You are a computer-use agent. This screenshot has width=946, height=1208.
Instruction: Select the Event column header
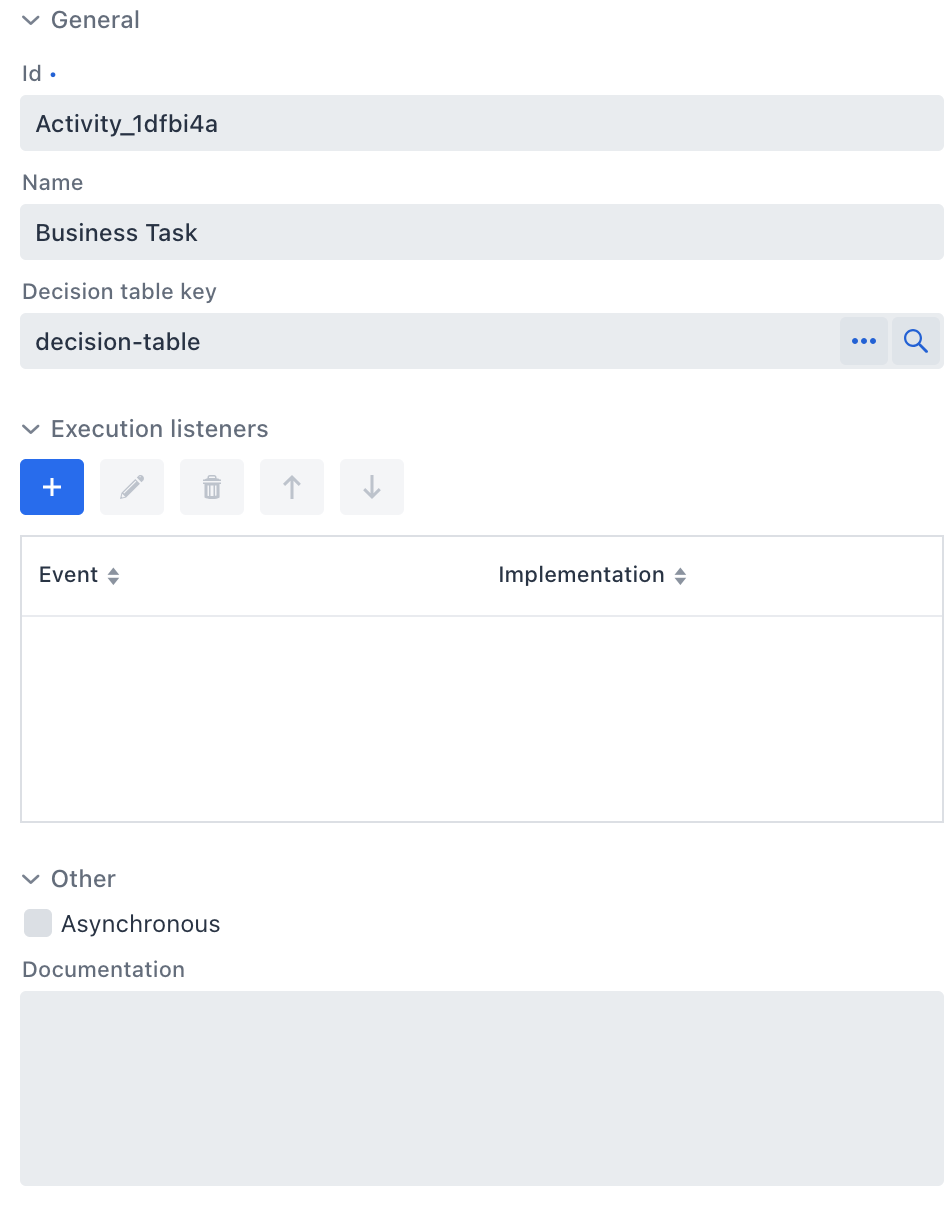[68, 575]
